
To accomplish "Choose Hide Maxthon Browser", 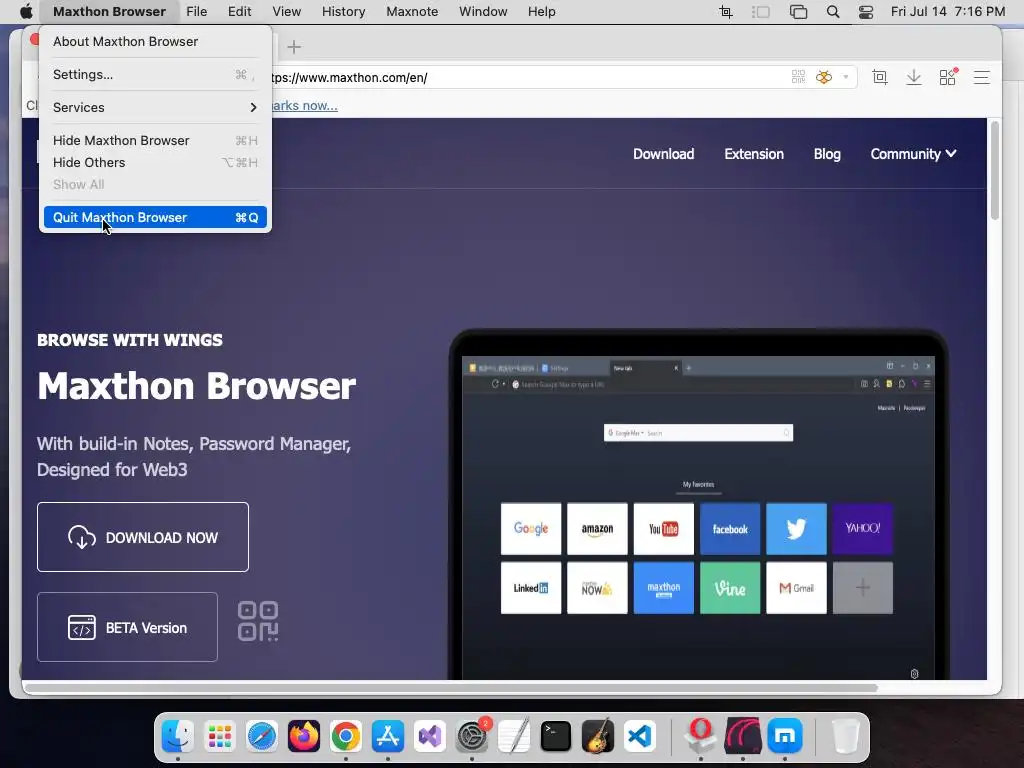I will click(x=155, y=140).
